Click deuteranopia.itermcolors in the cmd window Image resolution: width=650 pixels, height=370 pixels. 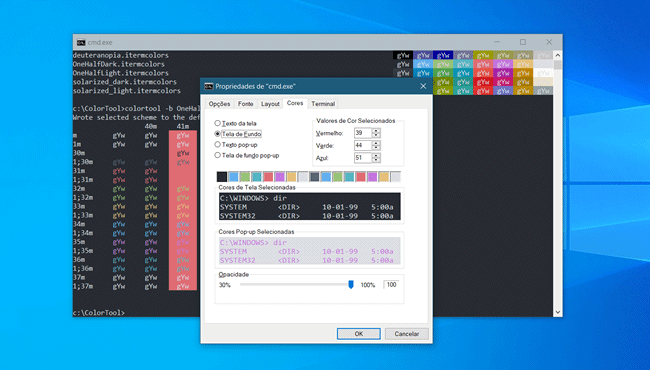pos(121,55)
